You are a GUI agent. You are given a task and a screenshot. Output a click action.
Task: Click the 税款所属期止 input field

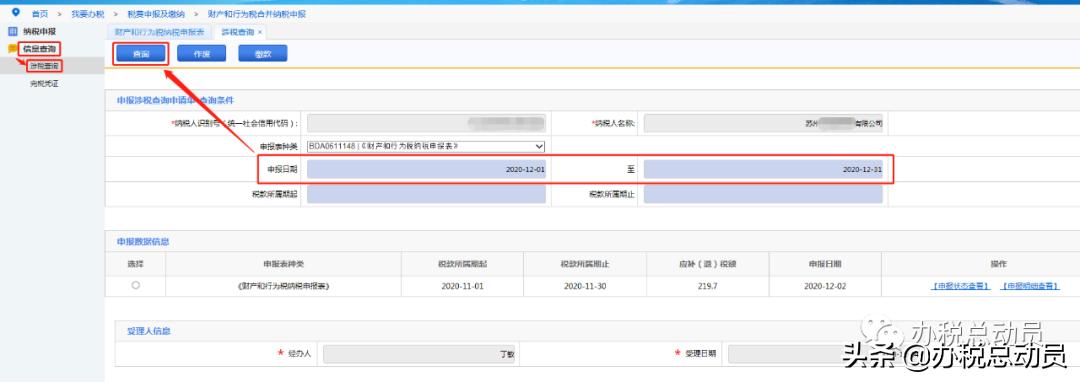pos(763,194)
